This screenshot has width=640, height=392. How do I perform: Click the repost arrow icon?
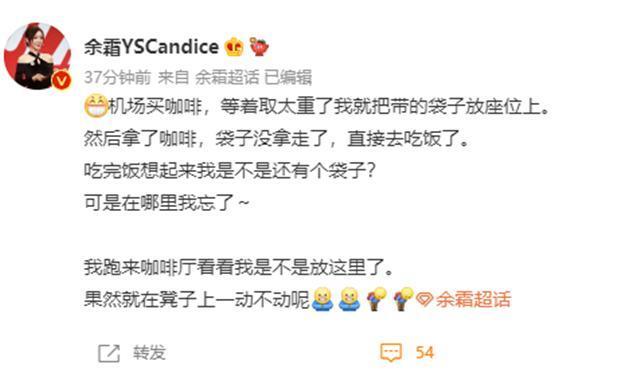click(x=109, y=353)
